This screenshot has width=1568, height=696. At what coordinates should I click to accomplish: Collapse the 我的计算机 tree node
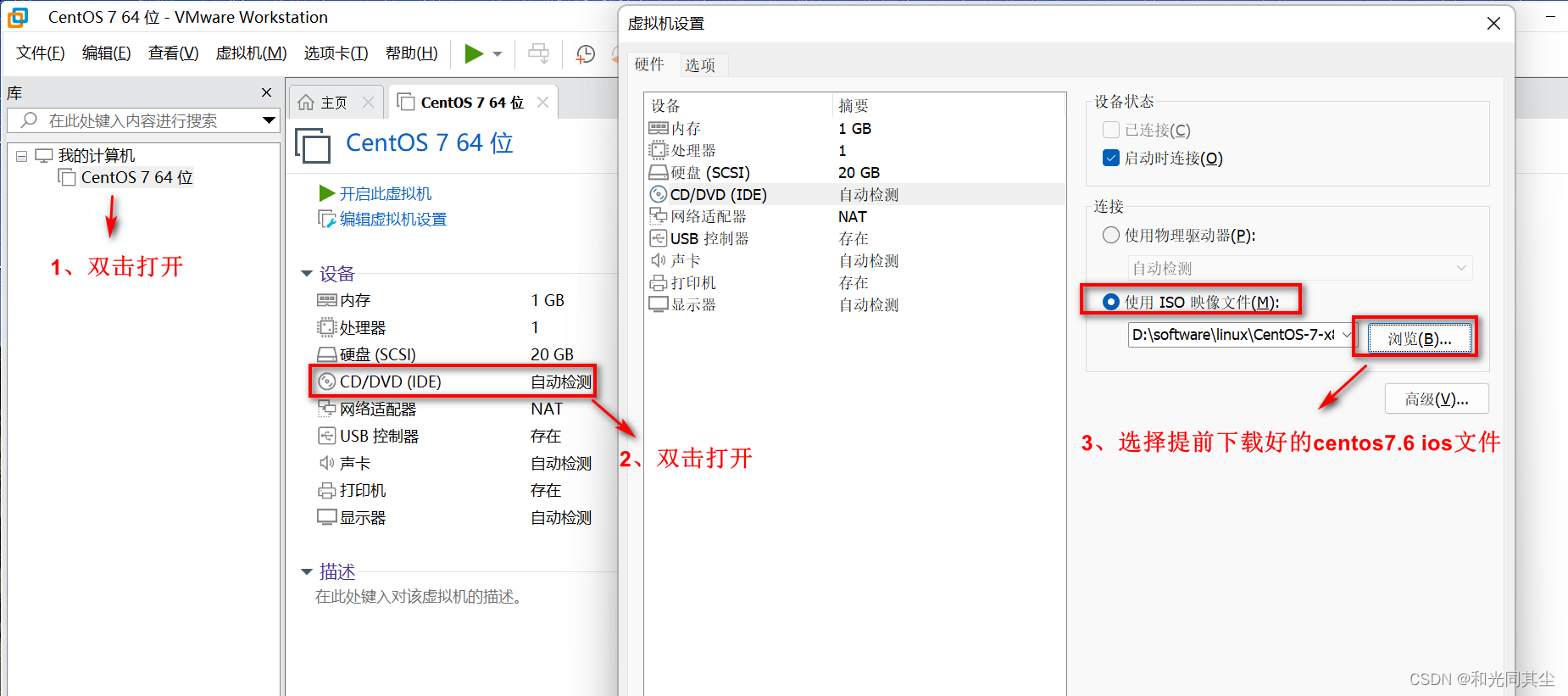tap(22, 156)
